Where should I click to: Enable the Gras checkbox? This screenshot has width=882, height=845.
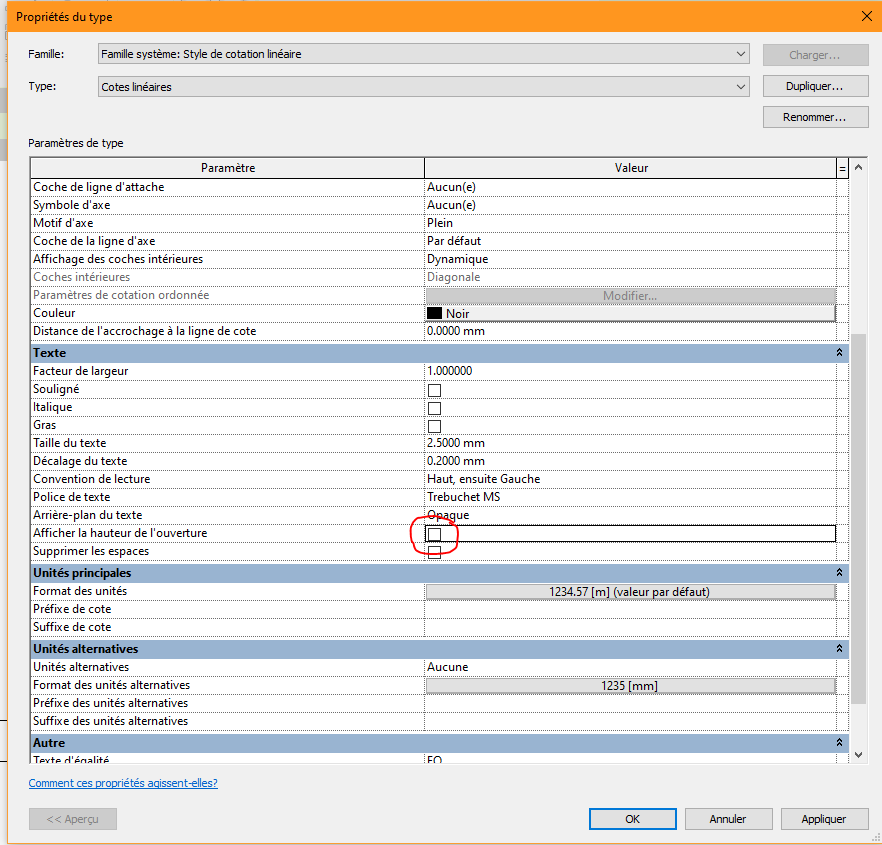coord(434,425)
